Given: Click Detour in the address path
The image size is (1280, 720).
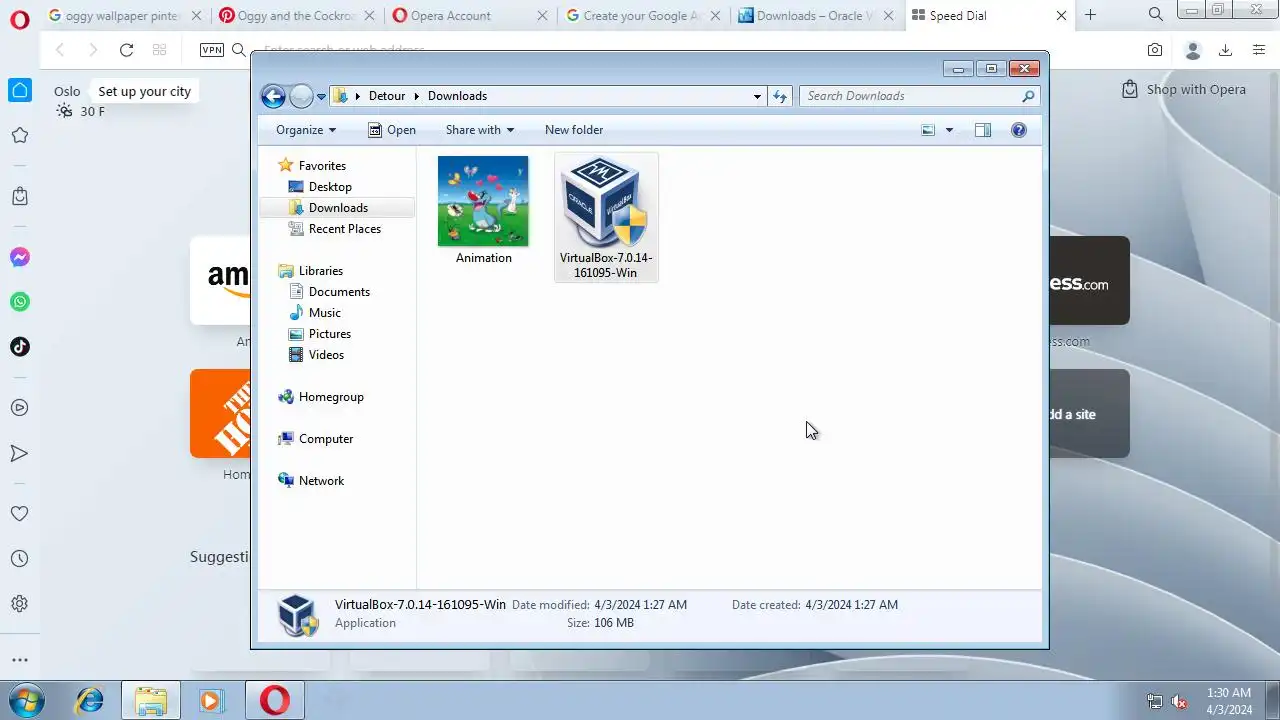Looking at the screenshot, I should 387,96.
